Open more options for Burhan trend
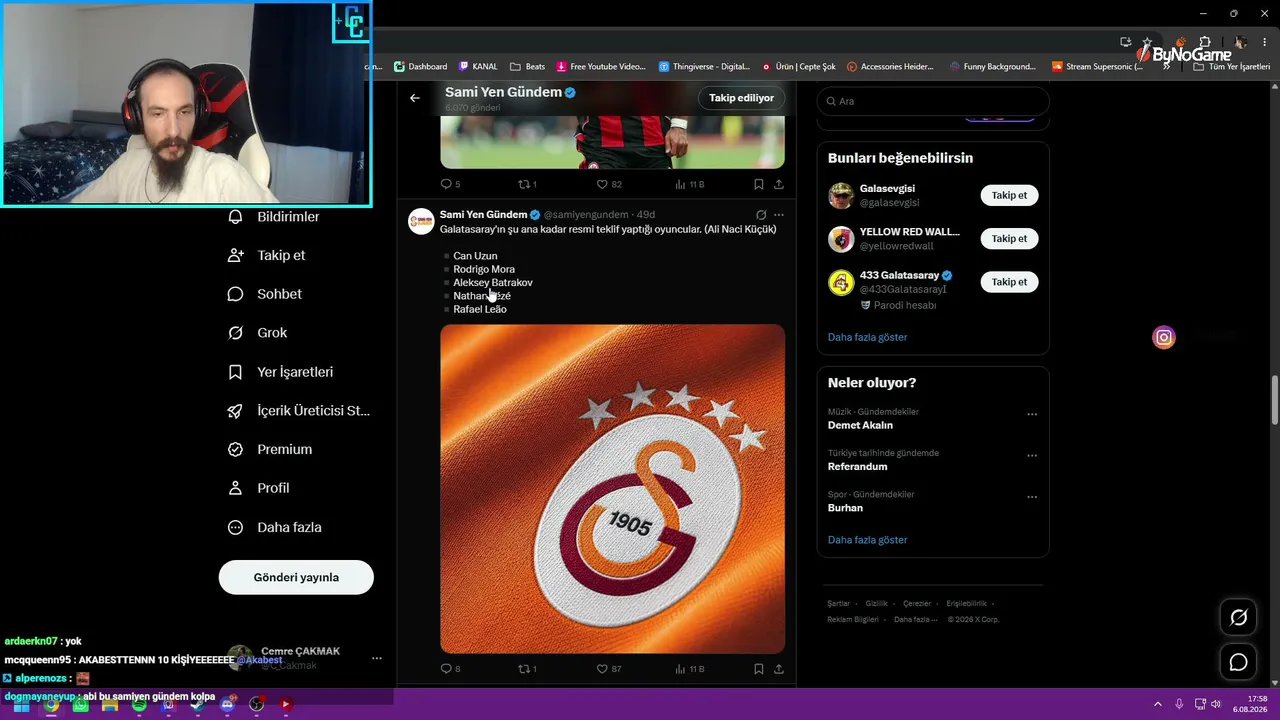Screen dimensions: 1280x720 point(1032,497)
